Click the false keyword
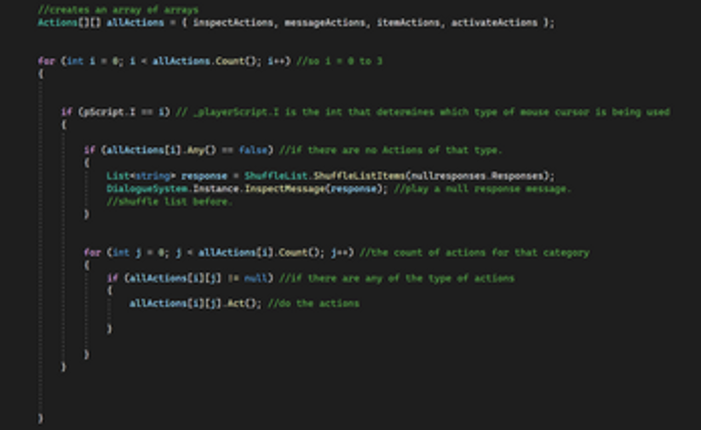Viewport: 701px width, 430px height. tap(253, 150)
